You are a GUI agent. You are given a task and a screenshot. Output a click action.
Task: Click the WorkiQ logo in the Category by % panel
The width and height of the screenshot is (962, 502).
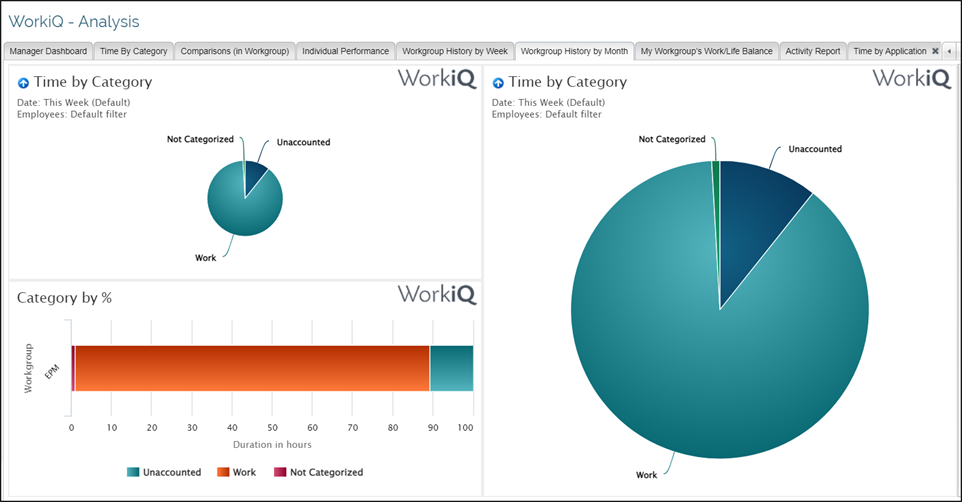pos(437,294)
